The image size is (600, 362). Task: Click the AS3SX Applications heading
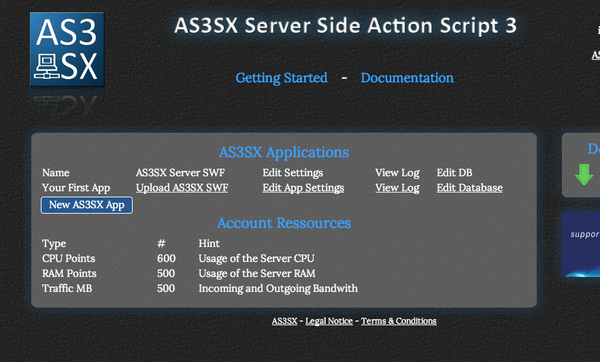[284, 152]
